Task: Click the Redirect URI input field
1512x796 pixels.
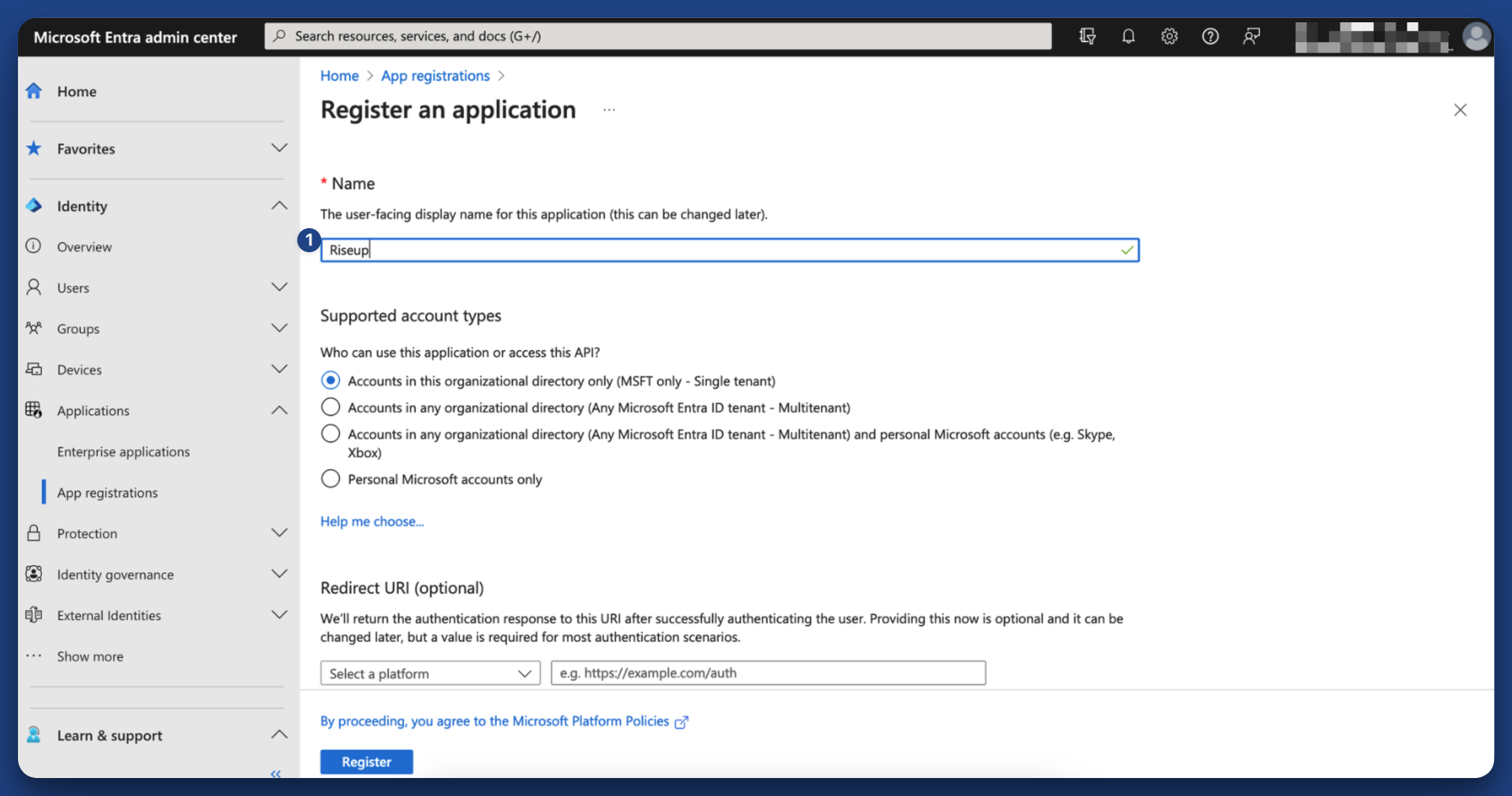Action: pyautogui.click(x=768, y=672)
